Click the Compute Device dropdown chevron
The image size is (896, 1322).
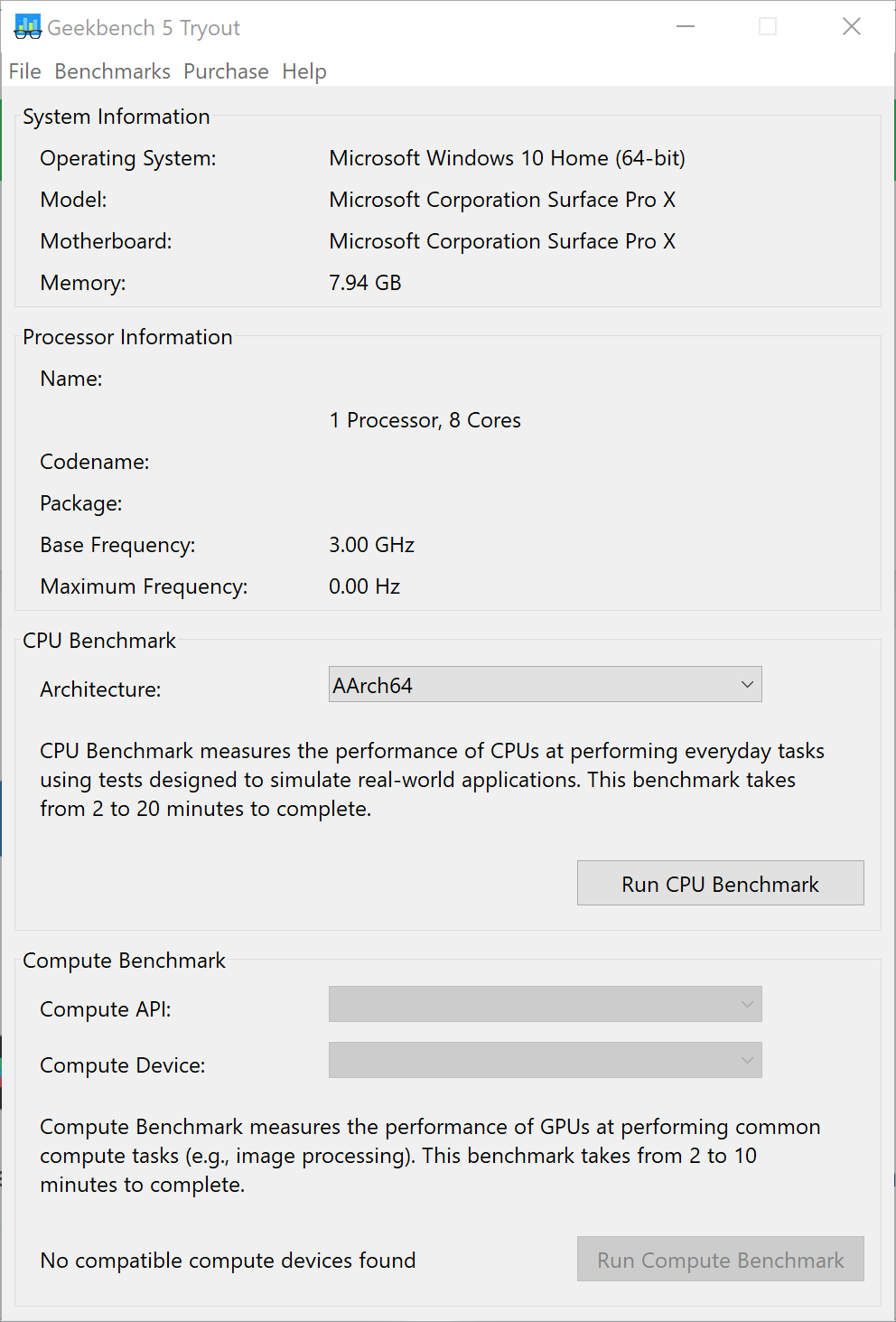pos(746,1060)
